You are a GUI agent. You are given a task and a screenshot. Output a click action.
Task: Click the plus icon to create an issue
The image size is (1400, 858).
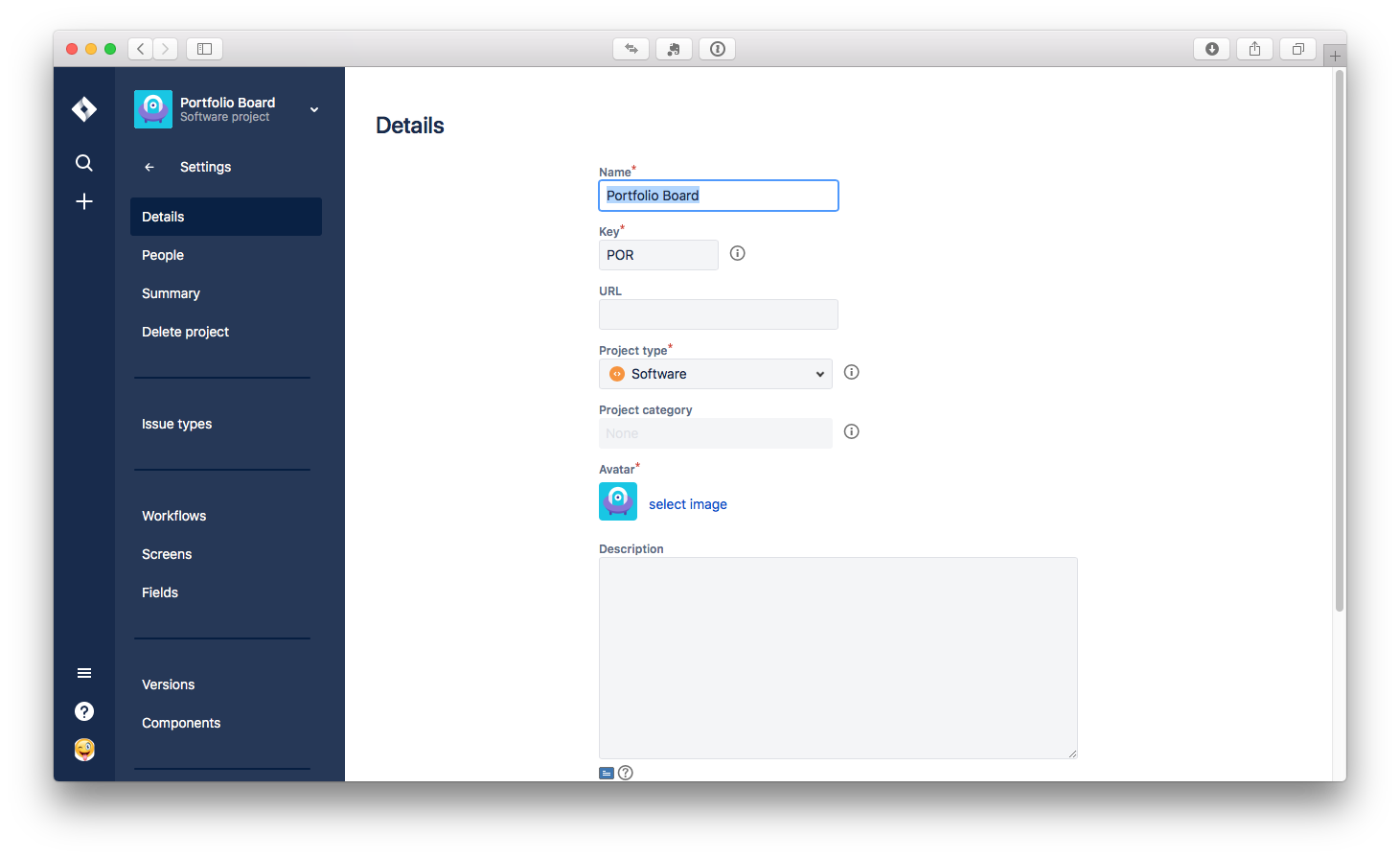(84, 201)
